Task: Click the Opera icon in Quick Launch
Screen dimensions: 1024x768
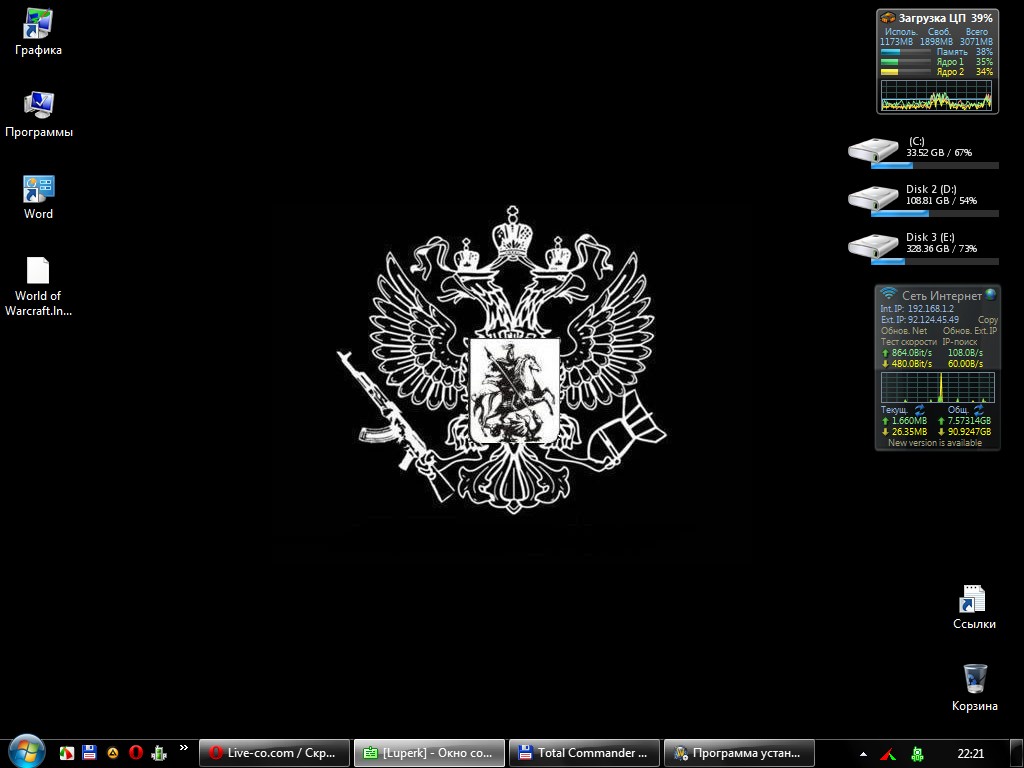Action: [x=136, y=753]
